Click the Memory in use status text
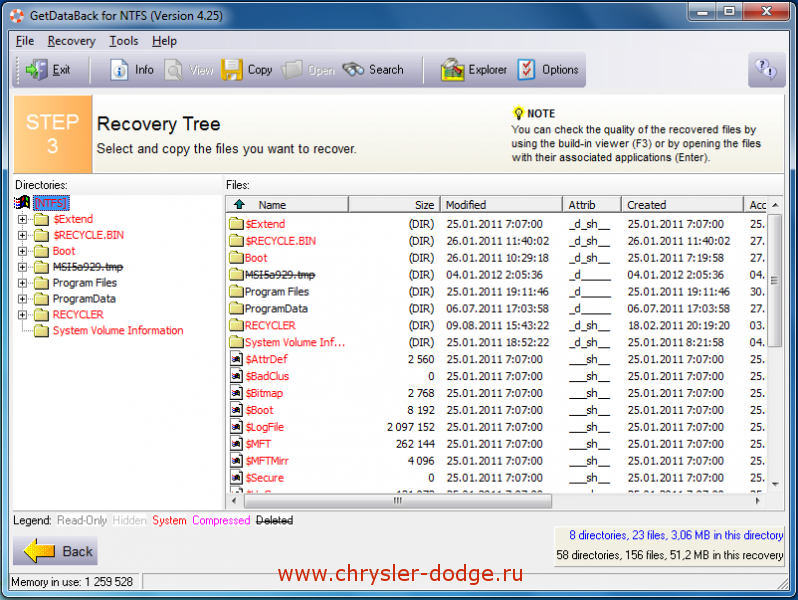The height and width of the screenshot is (600, 798). point(72,581)
